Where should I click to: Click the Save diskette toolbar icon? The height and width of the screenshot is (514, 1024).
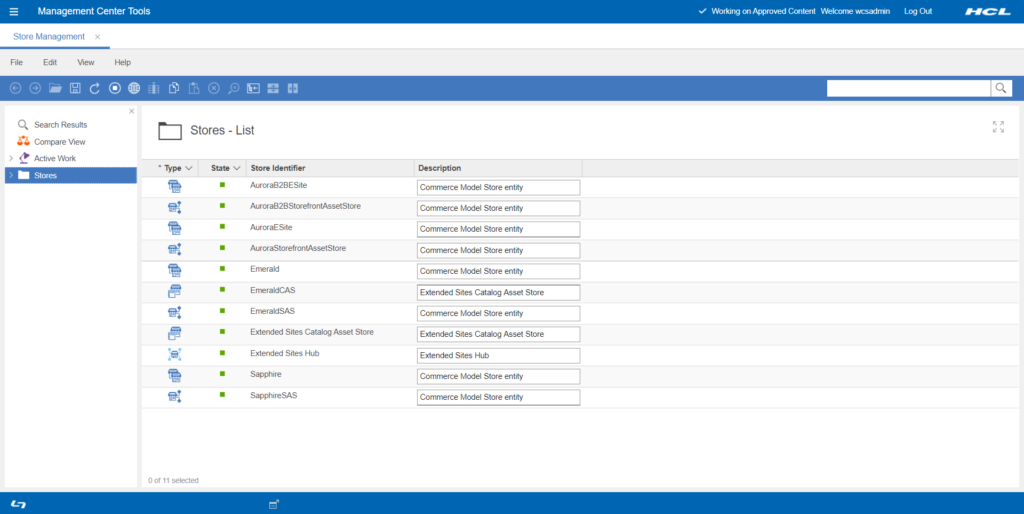[75, 88]
